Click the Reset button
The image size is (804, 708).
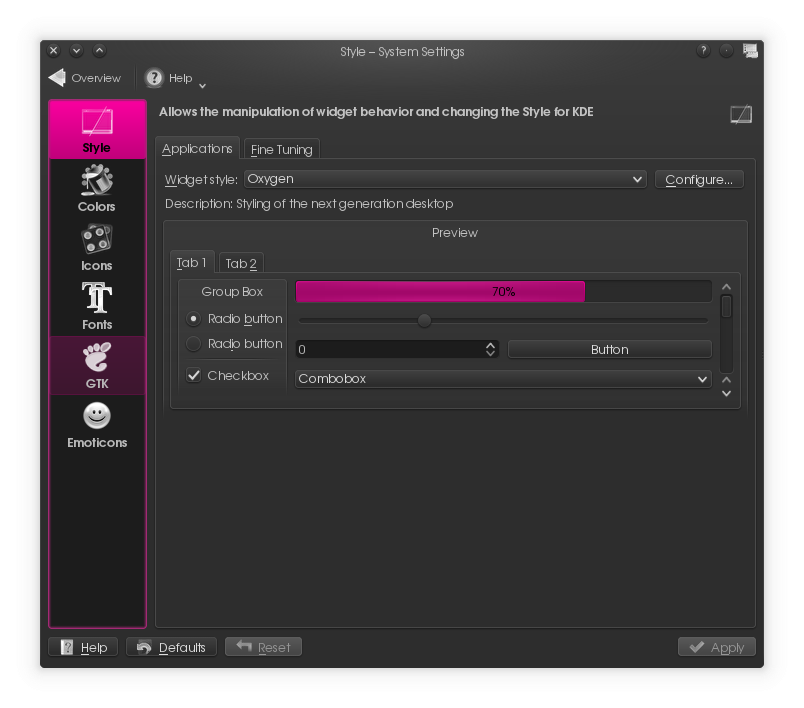tap(264, 647)
